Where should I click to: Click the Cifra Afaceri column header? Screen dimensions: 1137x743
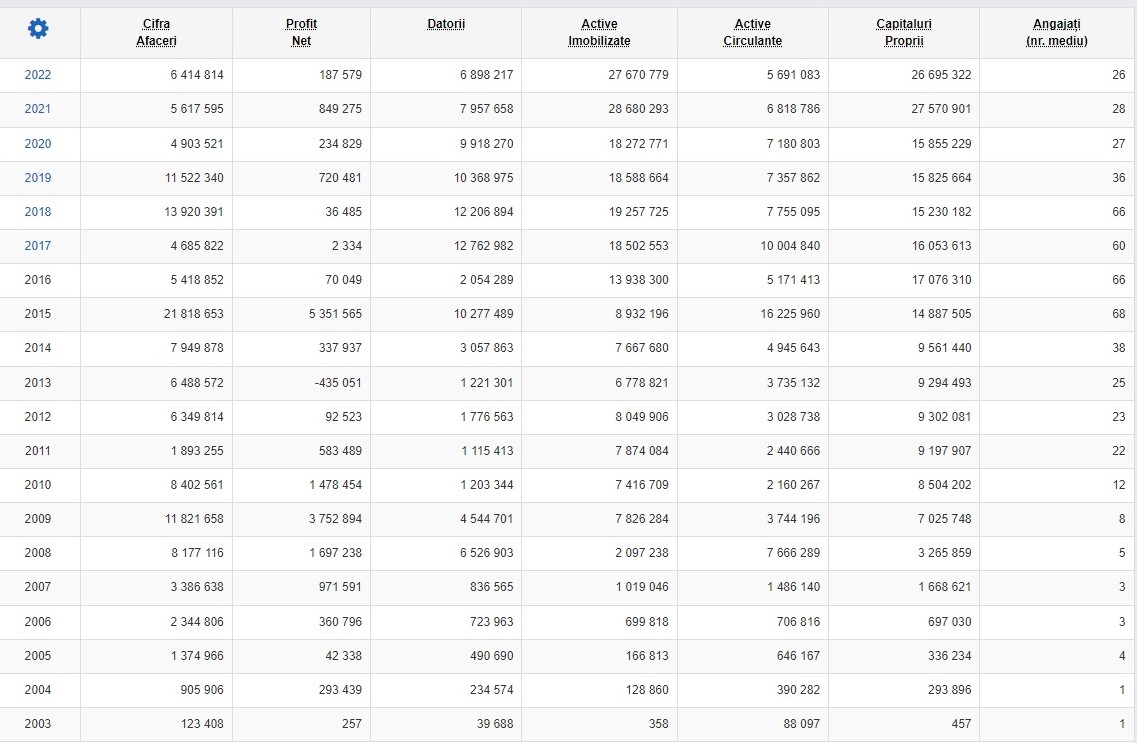point(156,33)
